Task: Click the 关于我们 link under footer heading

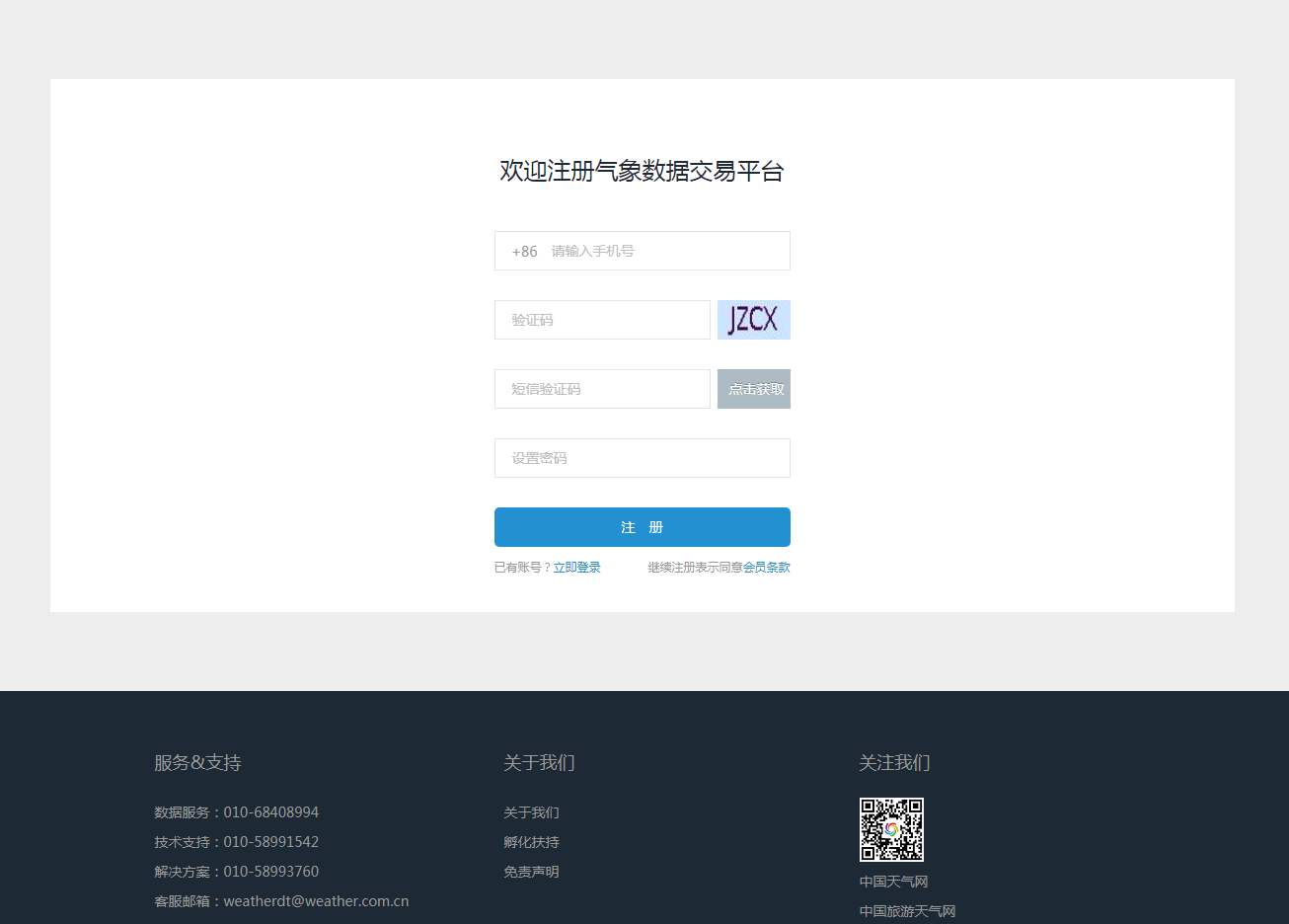Action: pyautogui.click(x=531, y=812)
